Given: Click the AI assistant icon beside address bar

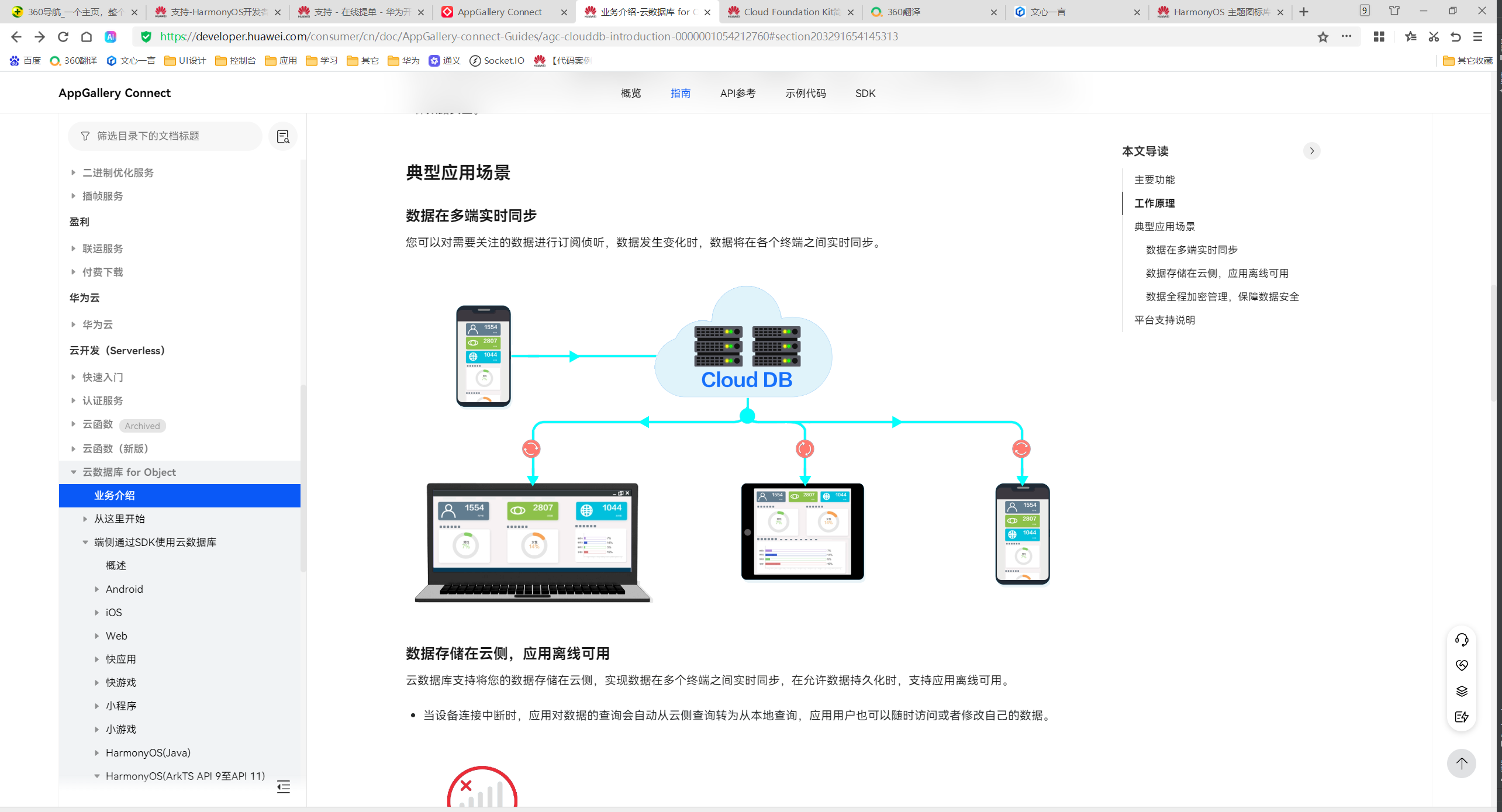Looking at the screenshot, I should coord(111,37).
